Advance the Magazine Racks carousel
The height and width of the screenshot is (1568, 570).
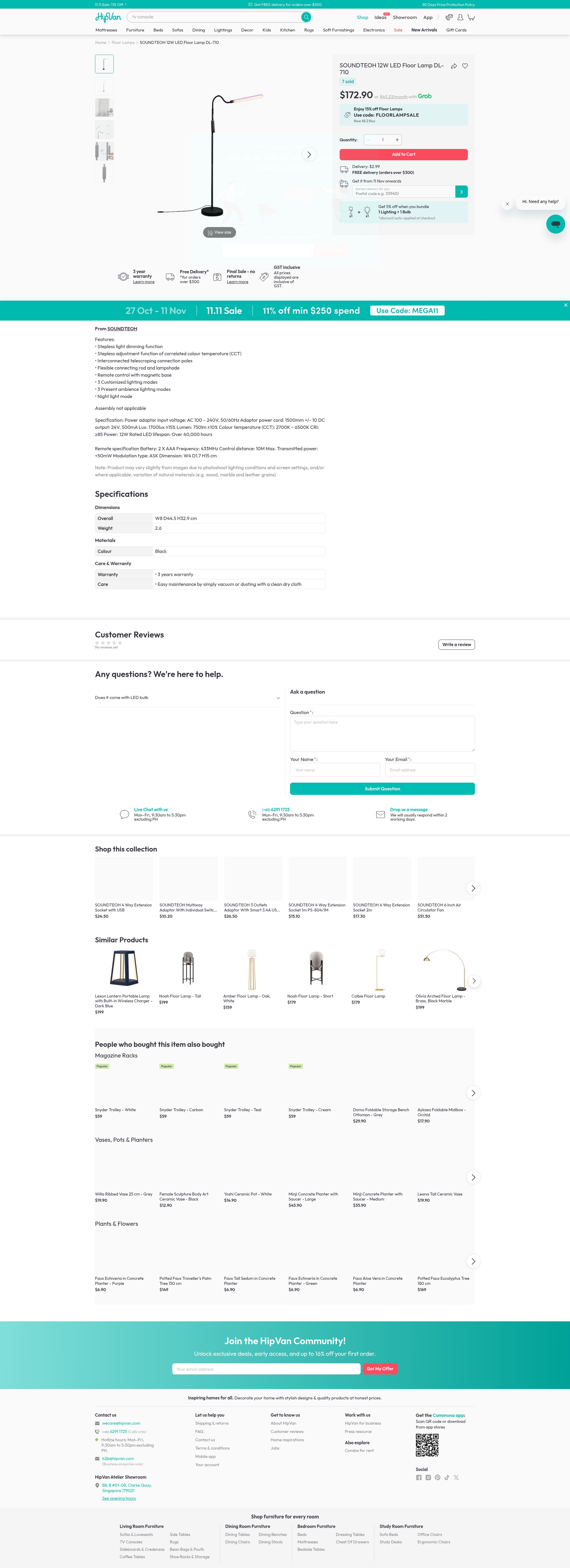(473, 1093)
